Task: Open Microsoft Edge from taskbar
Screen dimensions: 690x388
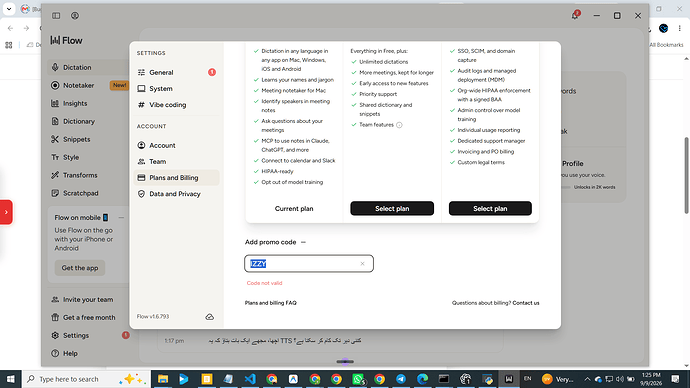Action: pos(422,379)
